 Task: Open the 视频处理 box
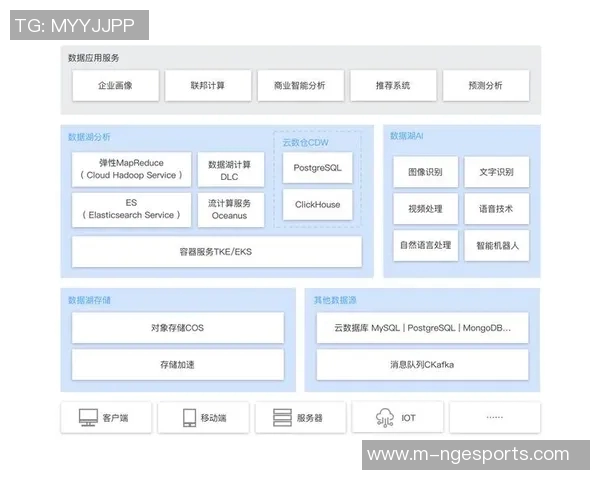click(x=426, y=209)
